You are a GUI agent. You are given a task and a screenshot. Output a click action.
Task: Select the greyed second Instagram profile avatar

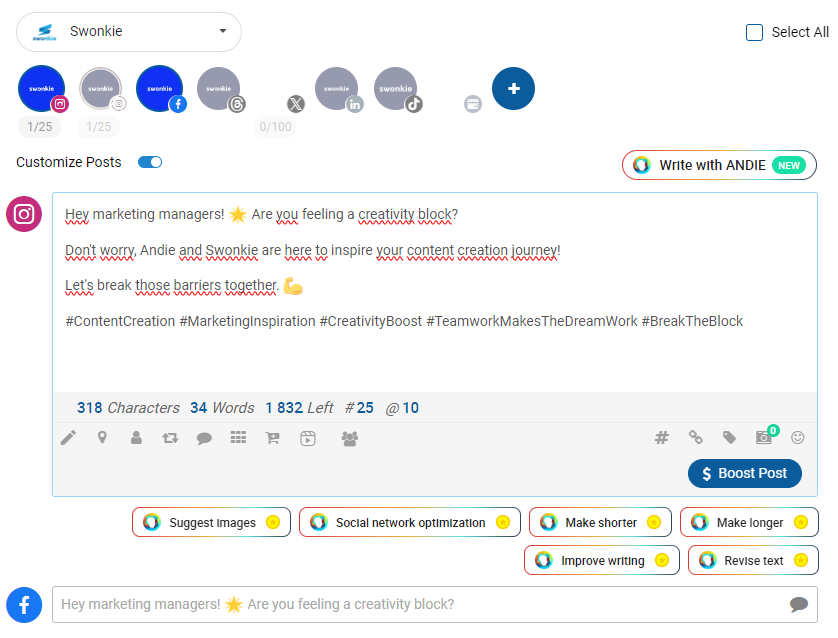point(101,88)
